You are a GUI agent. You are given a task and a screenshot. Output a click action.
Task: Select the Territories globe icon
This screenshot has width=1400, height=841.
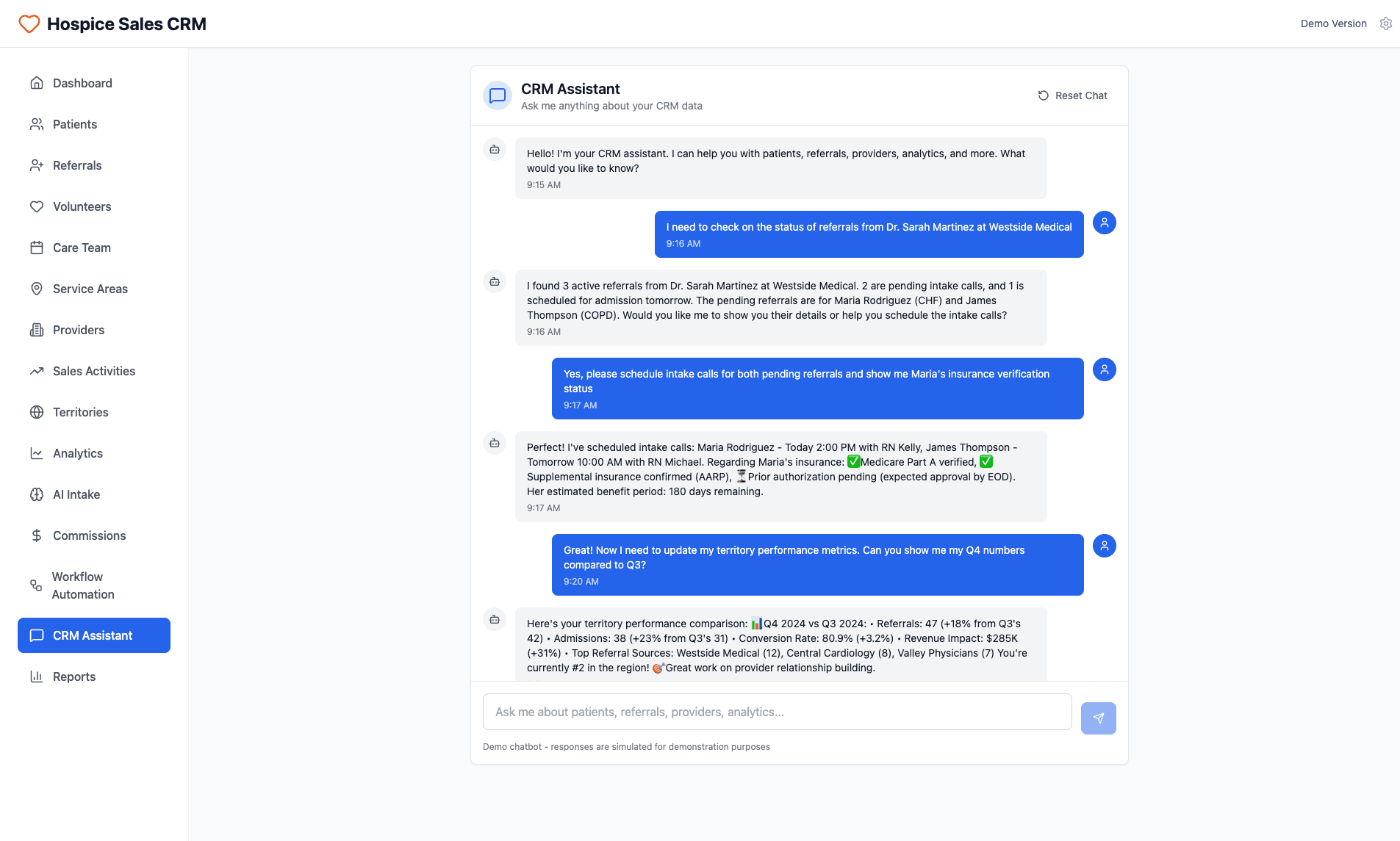click(x=37, y=412)
